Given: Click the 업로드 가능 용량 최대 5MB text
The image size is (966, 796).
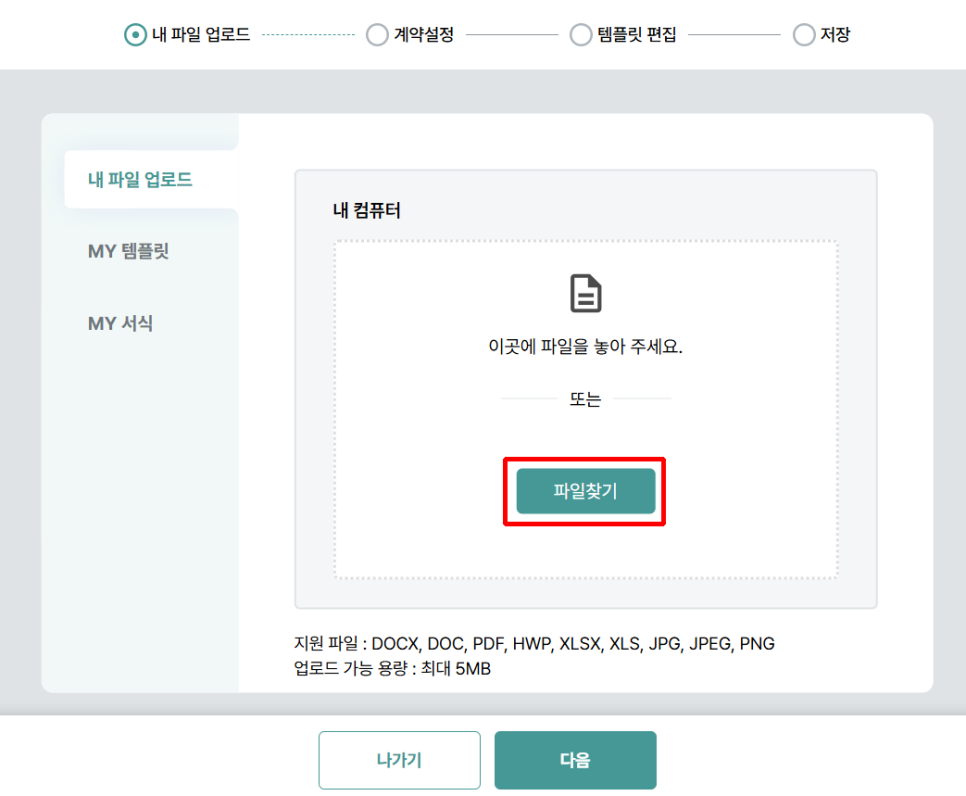Looking at the screenshot, I should (392, 668).
